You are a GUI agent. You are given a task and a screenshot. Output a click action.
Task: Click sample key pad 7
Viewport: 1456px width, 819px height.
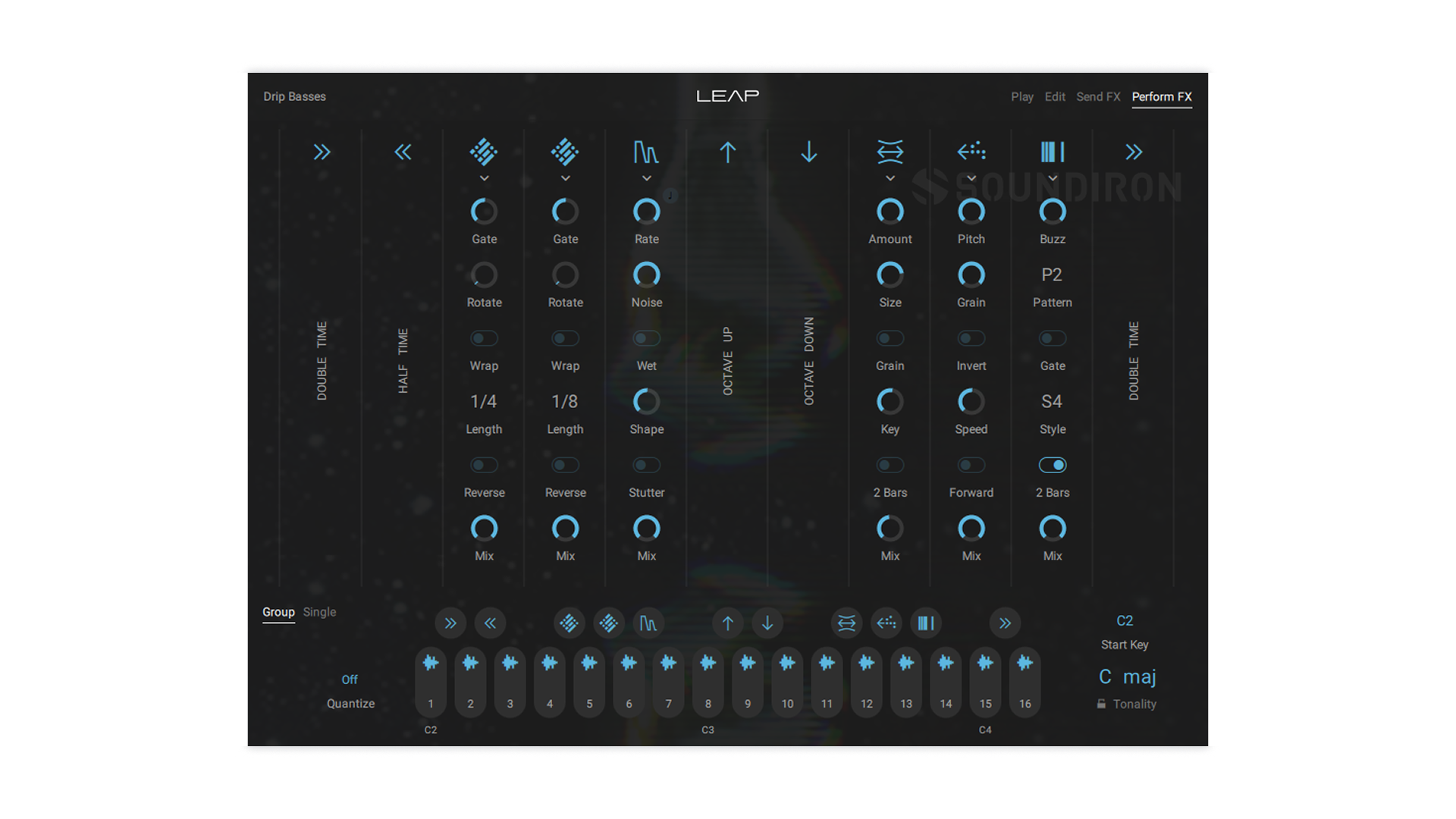pyautogui.click(x=668, y=682)
